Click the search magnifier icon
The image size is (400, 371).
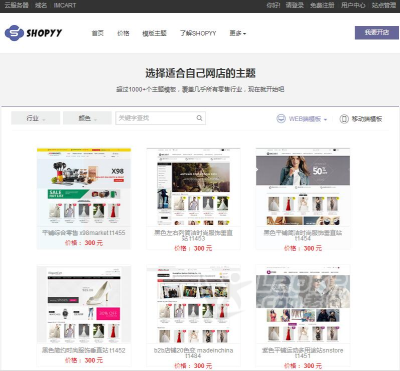(x=199, y=118)
